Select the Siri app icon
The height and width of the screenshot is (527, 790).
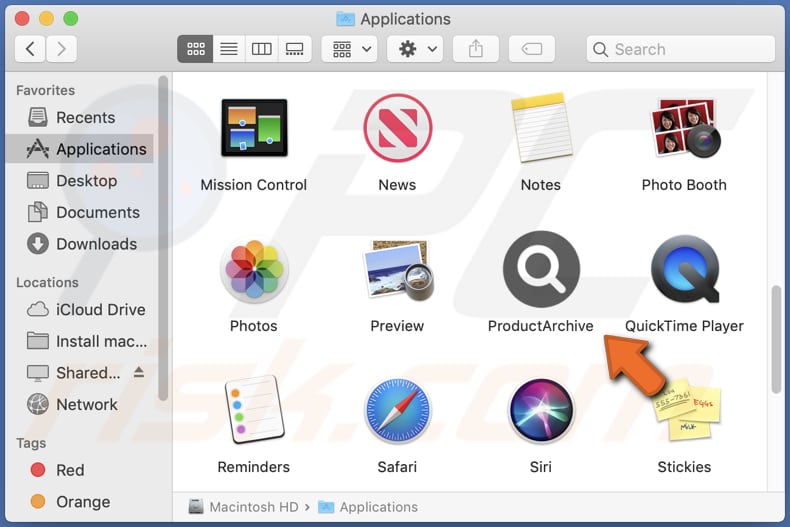541,411
